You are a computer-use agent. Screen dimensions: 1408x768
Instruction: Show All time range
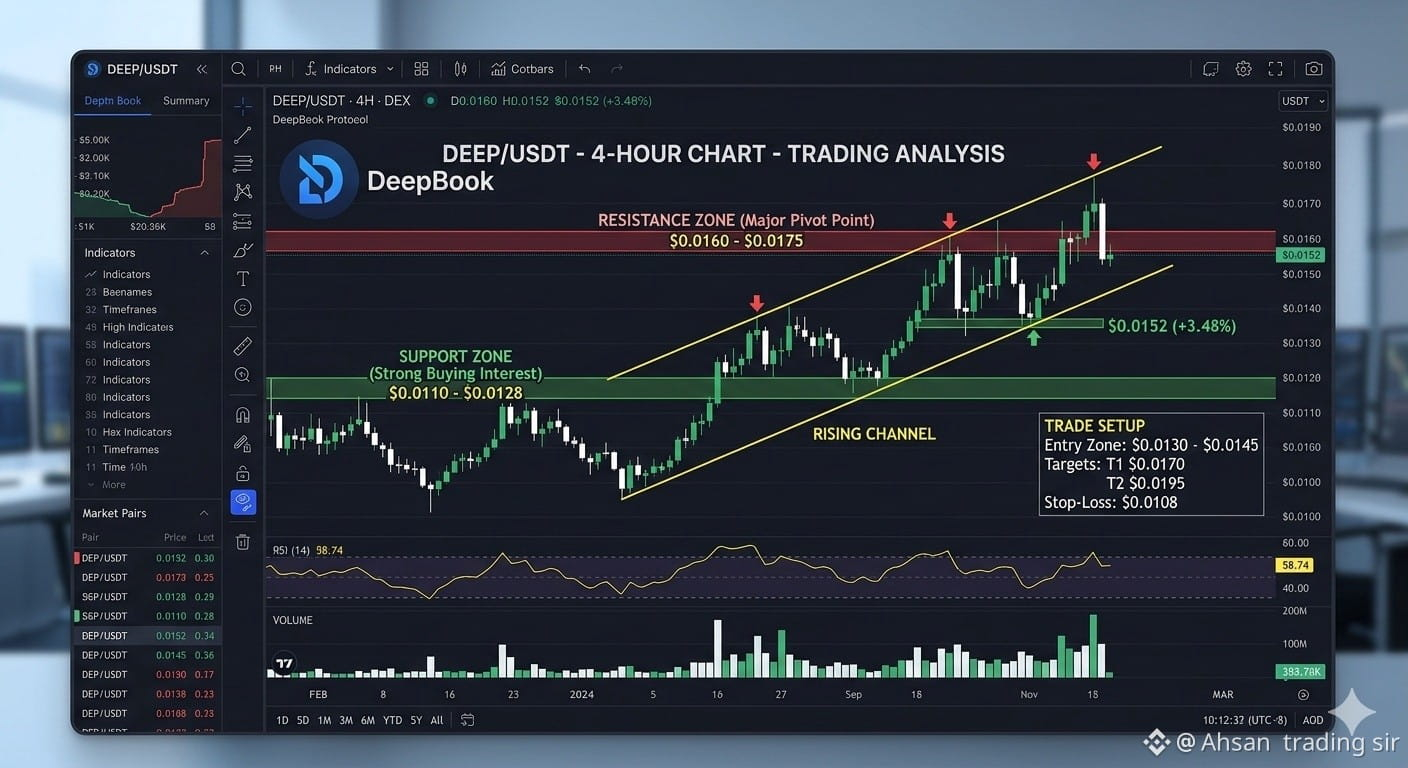[x=437, y=720]
